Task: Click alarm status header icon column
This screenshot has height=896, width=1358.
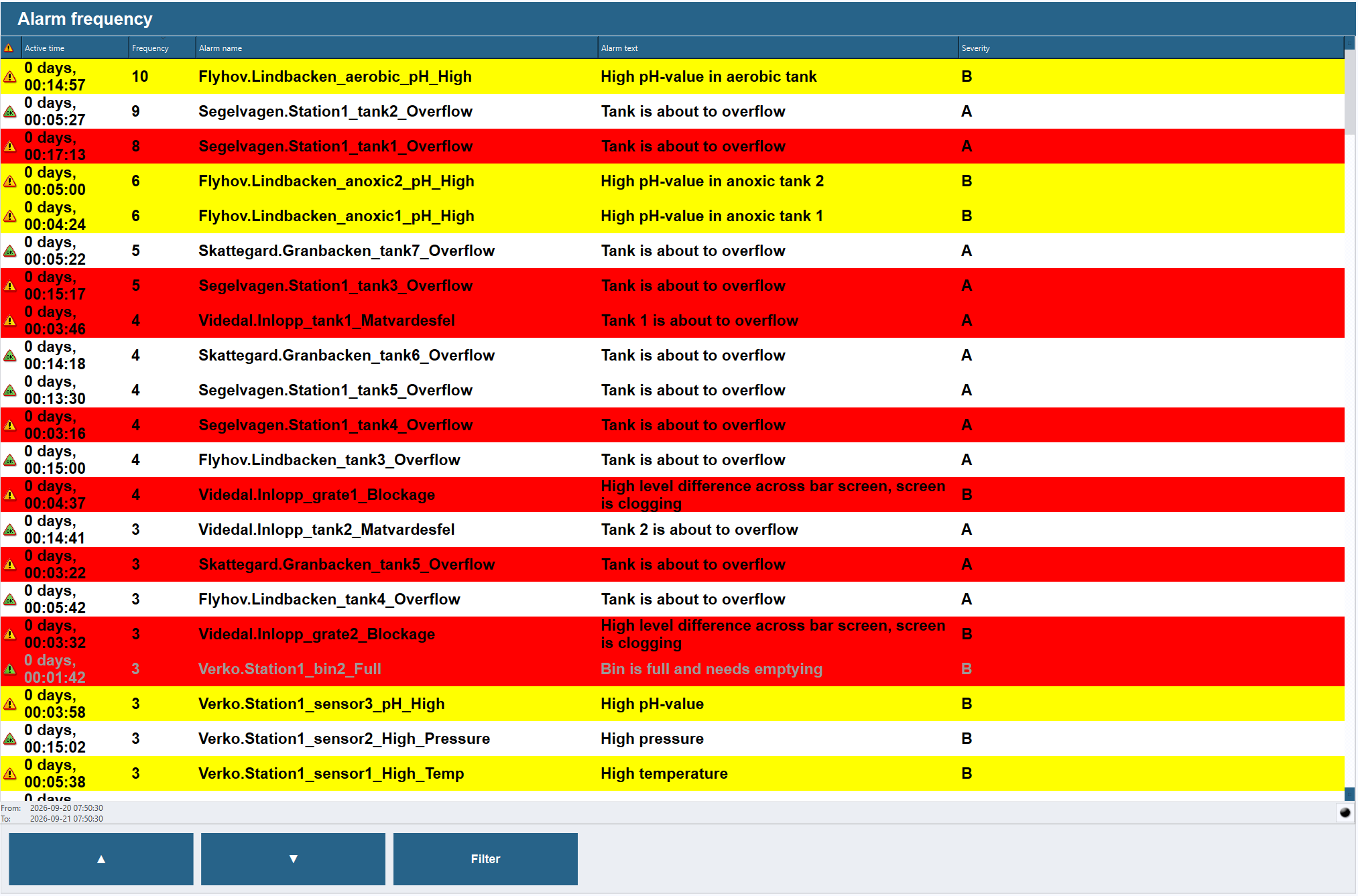Action: 9,48
